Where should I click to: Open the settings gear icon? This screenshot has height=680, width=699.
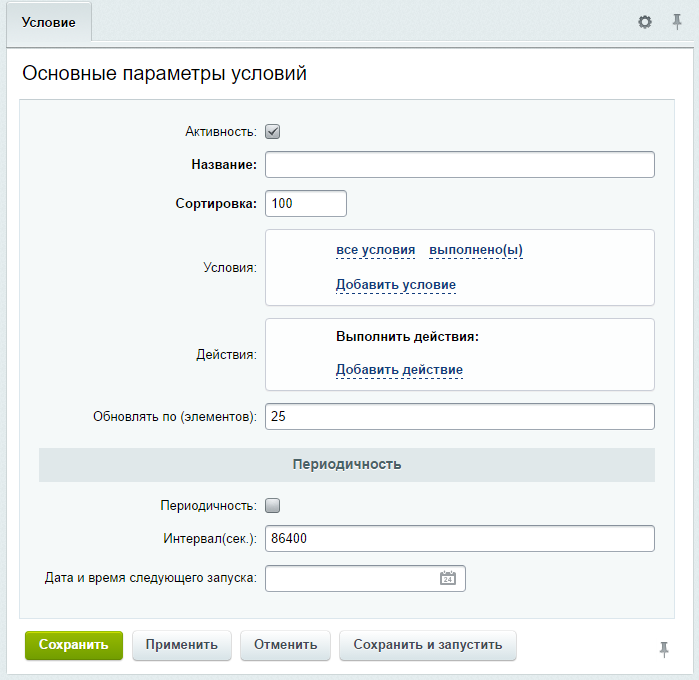tap(645, 21)
